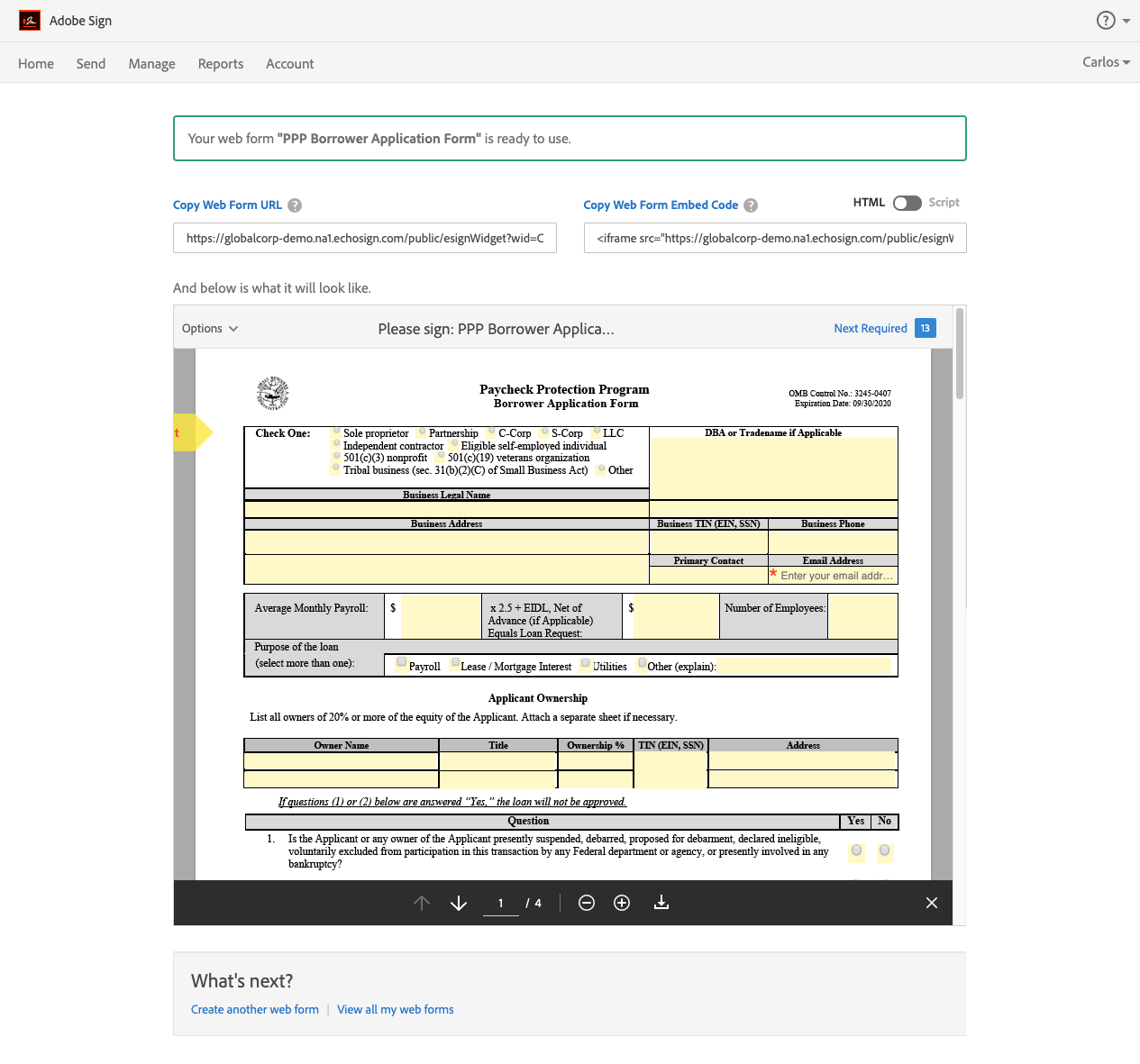
Task: Close the document viewer toolbar
Action: 932,903
